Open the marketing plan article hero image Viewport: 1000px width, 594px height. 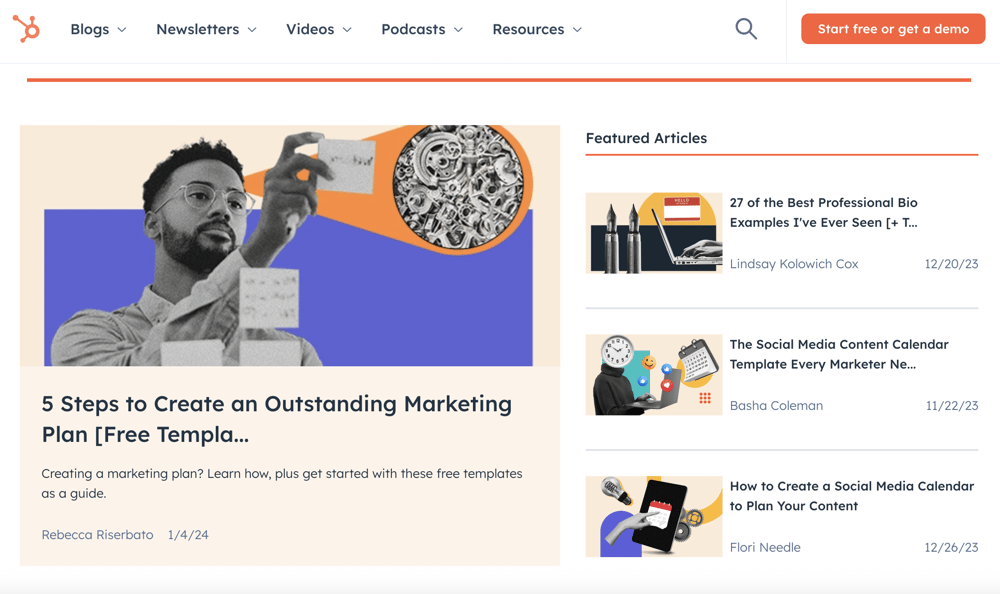[x=290, y=245]
